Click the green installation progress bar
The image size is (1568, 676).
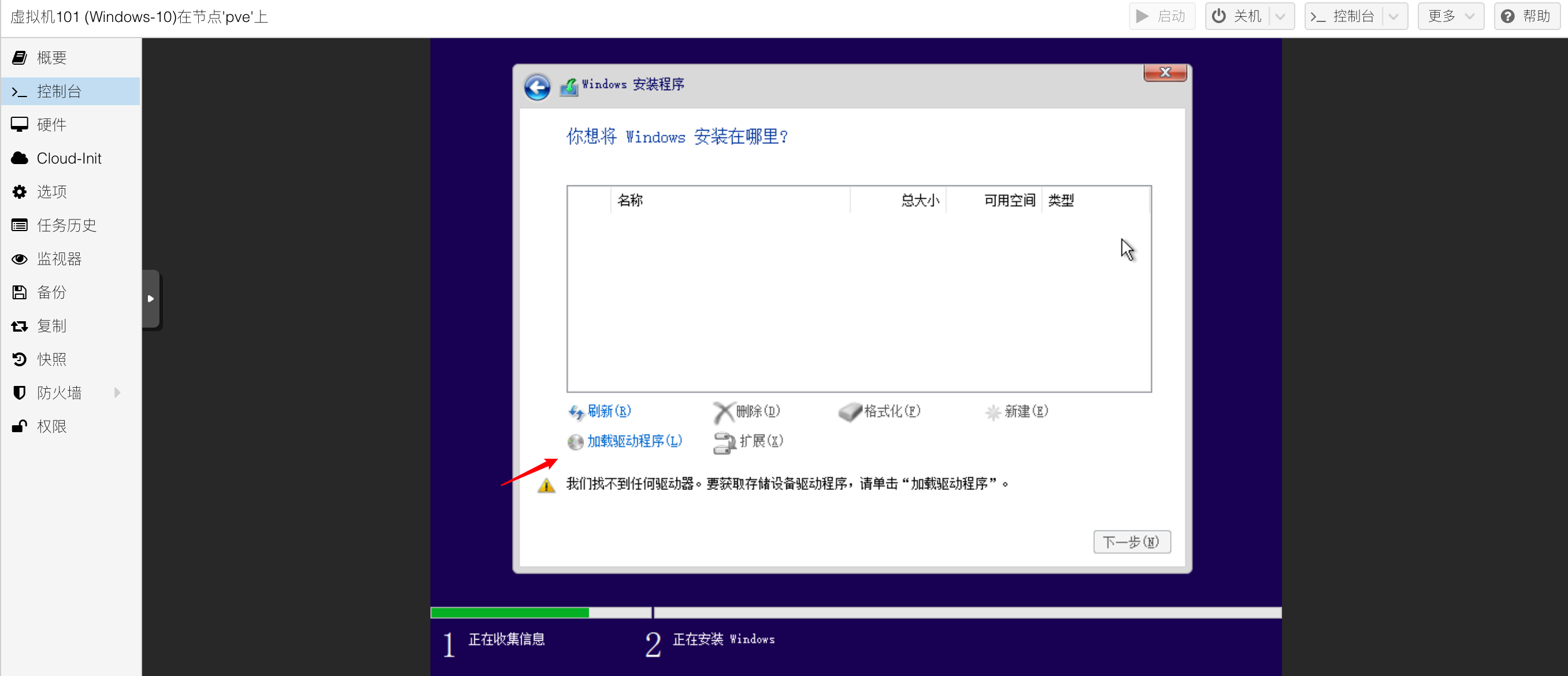pyautogui.click(x=510, y=612)
